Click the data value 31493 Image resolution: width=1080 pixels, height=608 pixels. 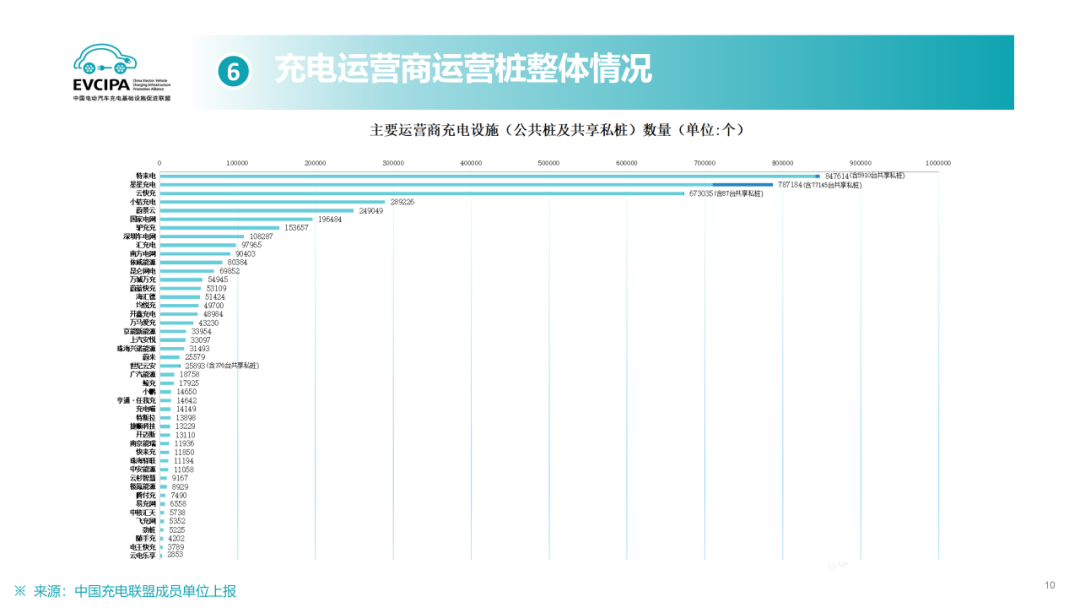coord(199,348)
